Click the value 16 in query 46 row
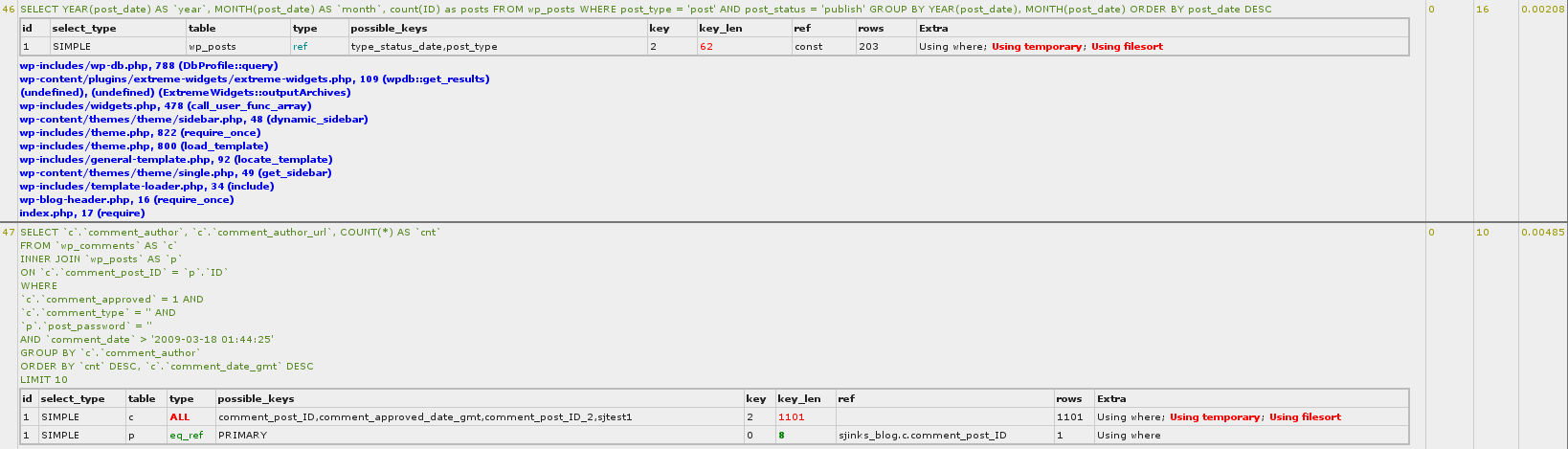 1482,10
